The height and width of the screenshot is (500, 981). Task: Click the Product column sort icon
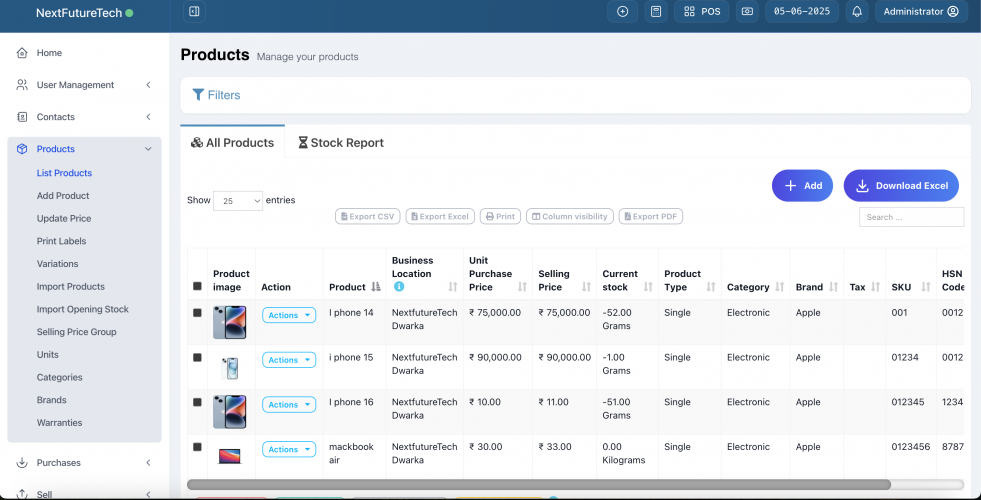375,287
